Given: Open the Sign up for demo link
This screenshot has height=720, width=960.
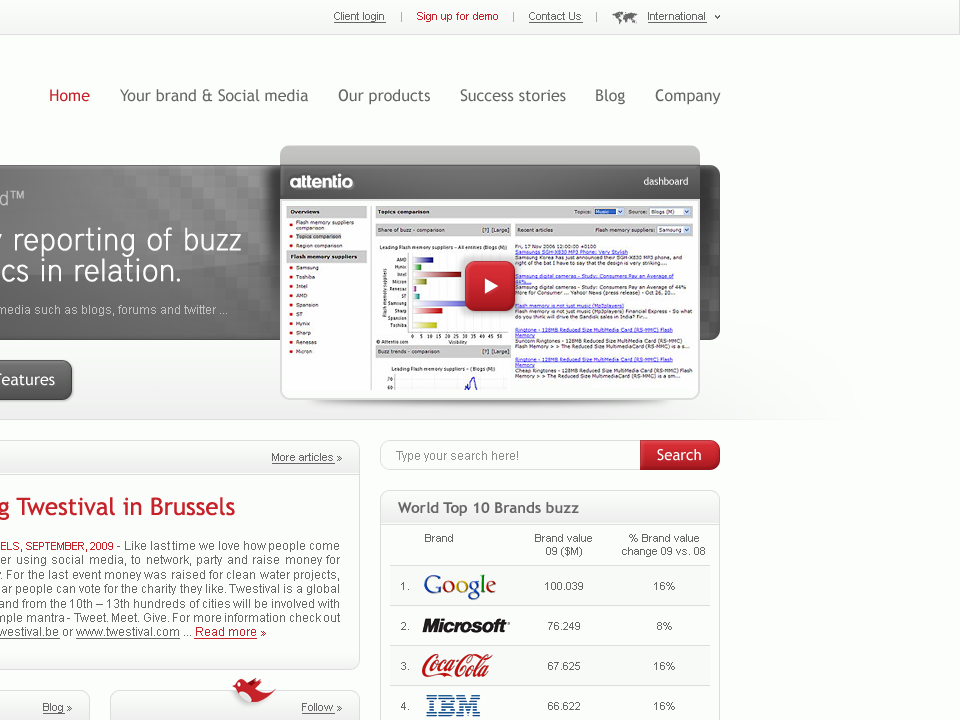Looking at the screenshot, I should click(457, 17).
